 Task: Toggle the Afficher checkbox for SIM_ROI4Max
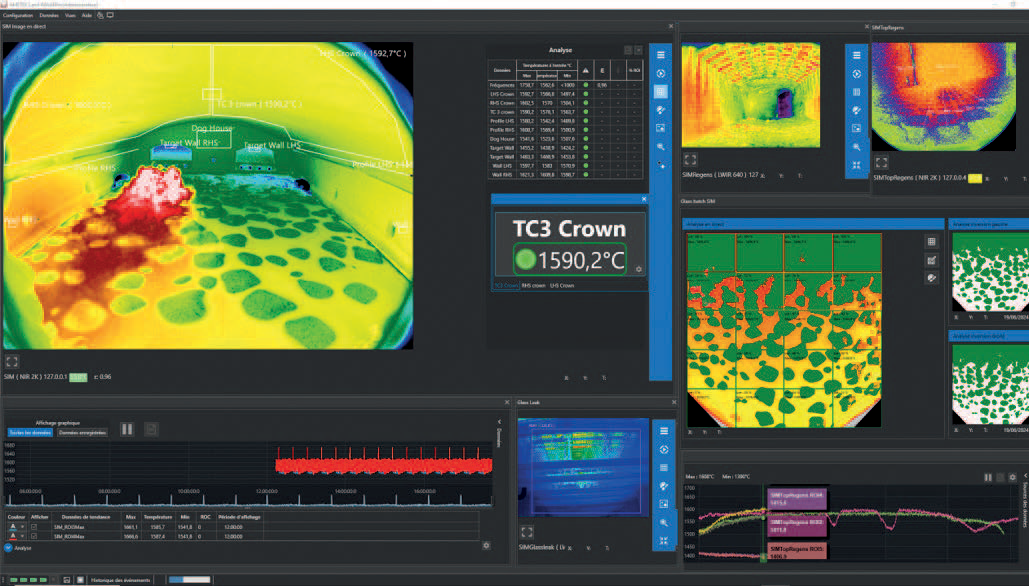pyautogui.click(x=34, y=536)
